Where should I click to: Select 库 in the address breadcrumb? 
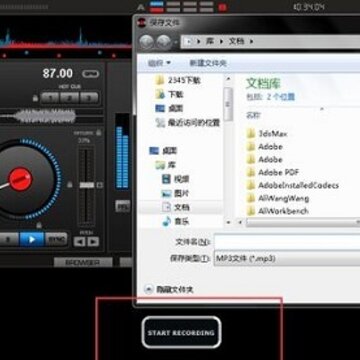pos(210,42)
